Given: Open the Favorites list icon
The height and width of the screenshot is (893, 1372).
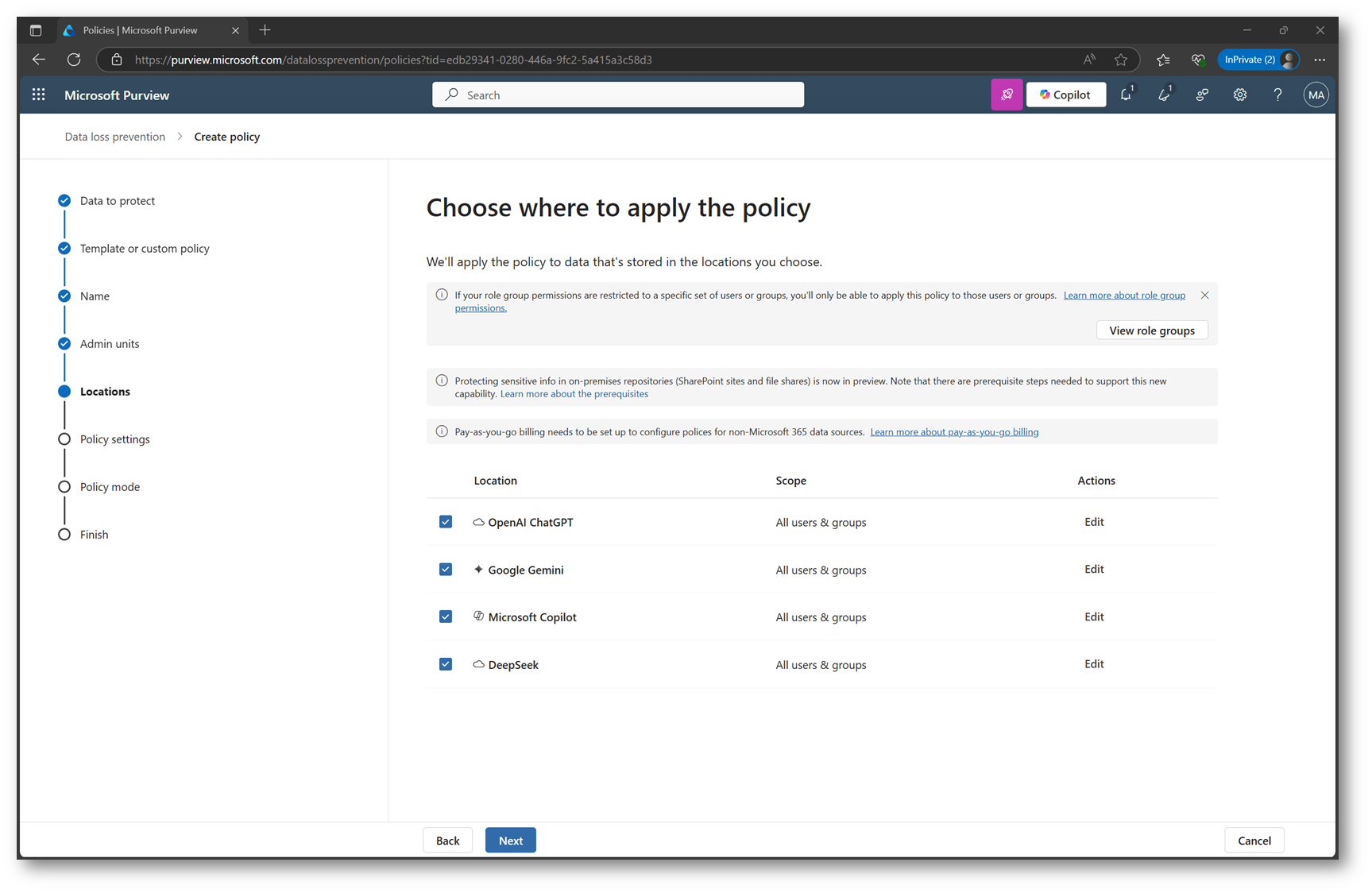Looking at the screenshot, I should point(1163,60).
